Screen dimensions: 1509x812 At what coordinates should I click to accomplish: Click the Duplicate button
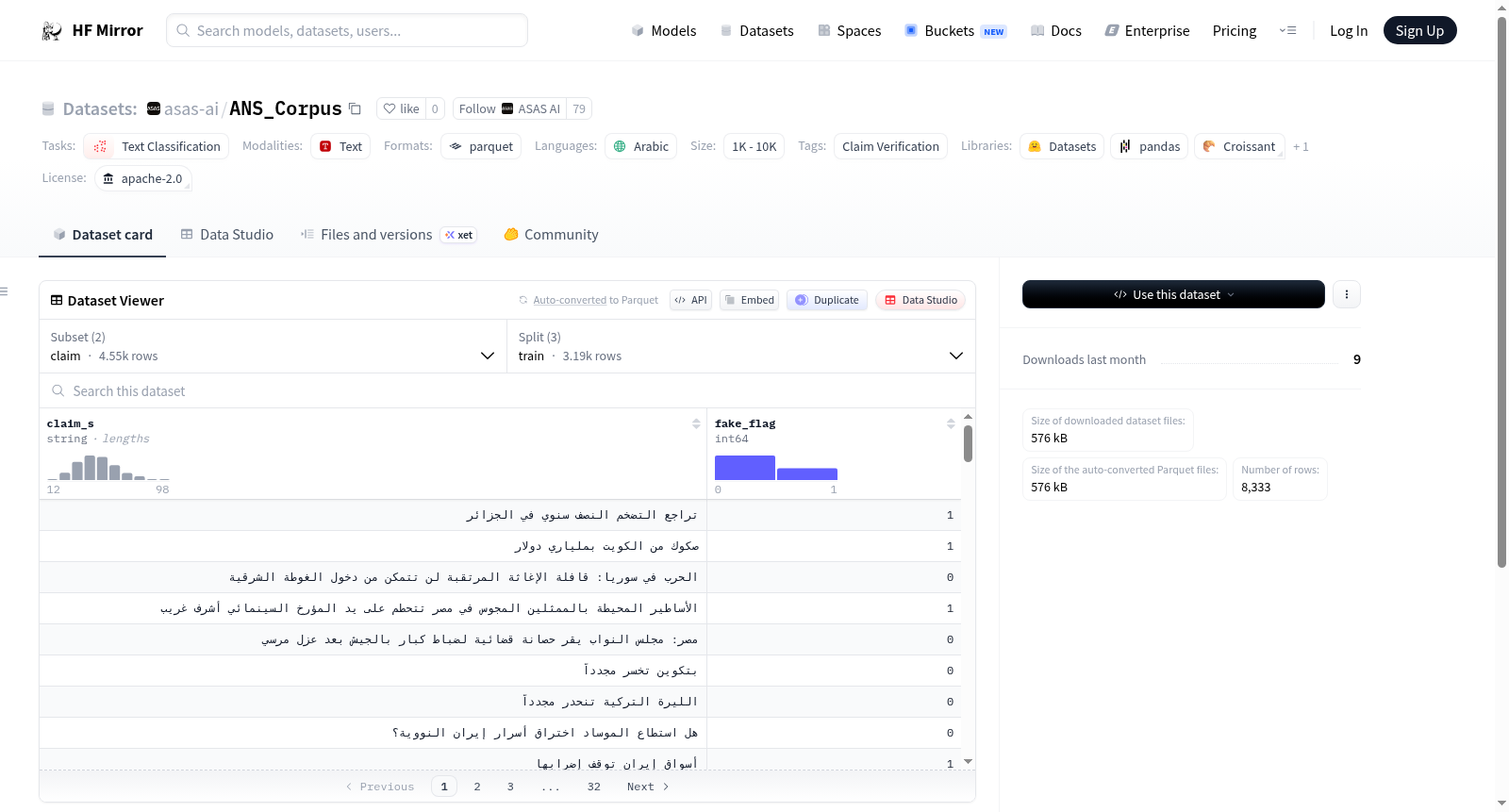point(827,300)
